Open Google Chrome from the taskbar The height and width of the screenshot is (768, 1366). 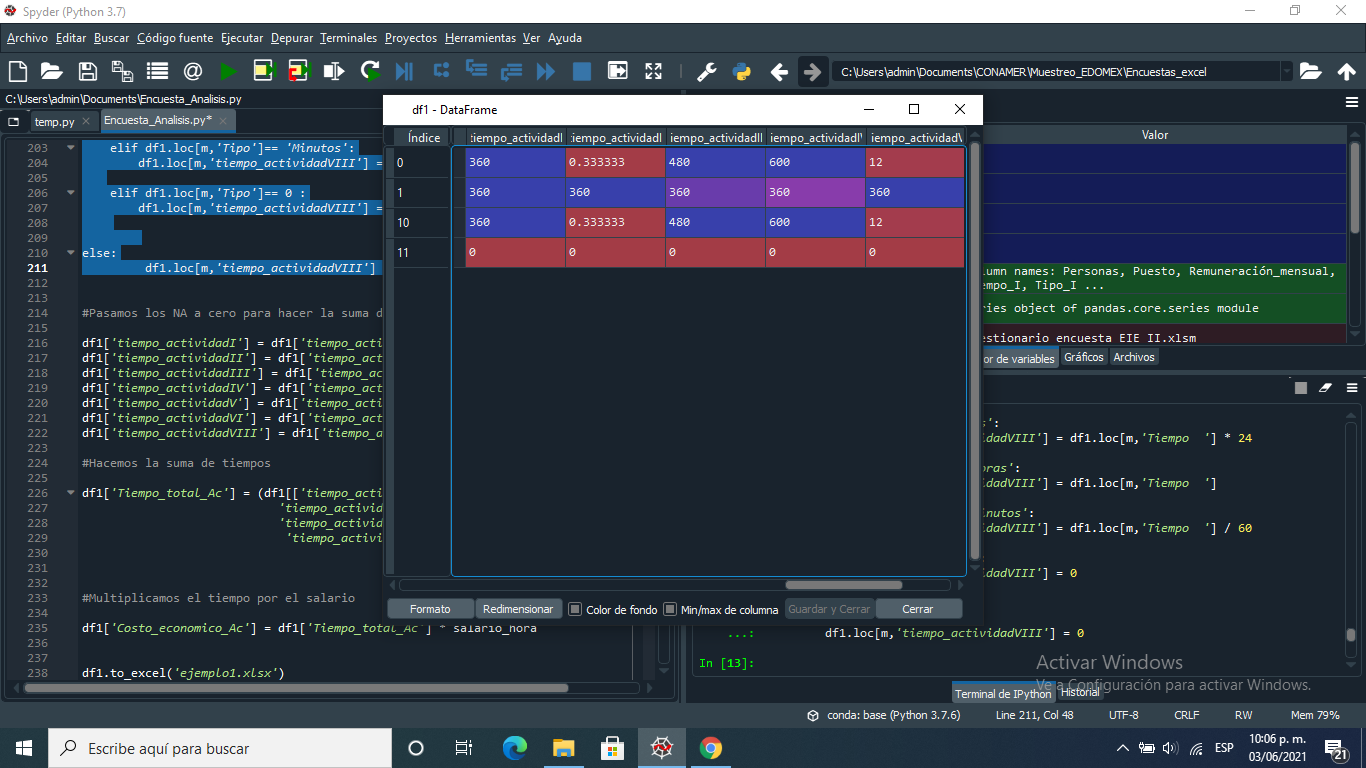(711, 748)
